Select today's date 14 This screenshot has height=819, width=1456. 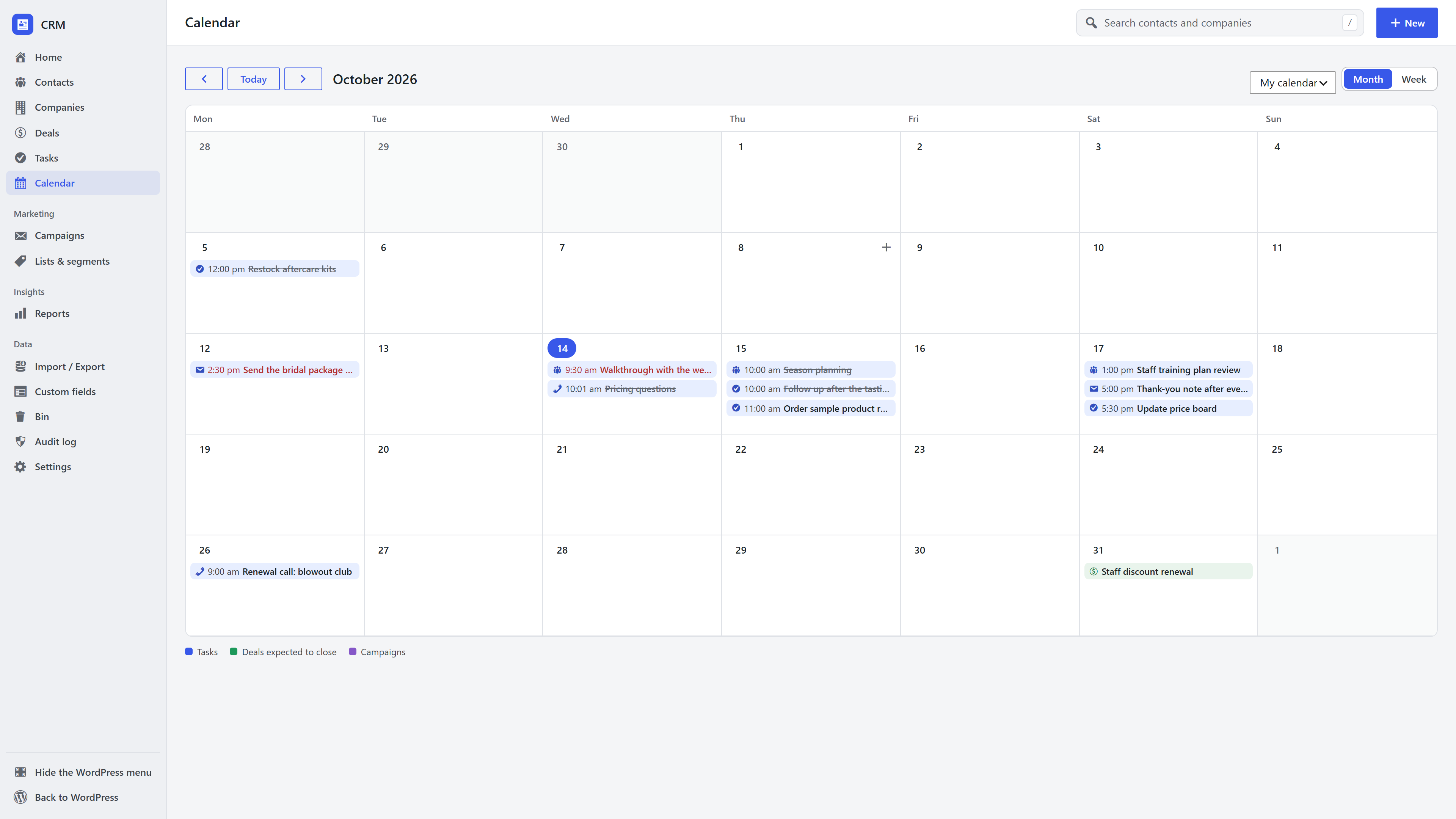pos(562,348)
